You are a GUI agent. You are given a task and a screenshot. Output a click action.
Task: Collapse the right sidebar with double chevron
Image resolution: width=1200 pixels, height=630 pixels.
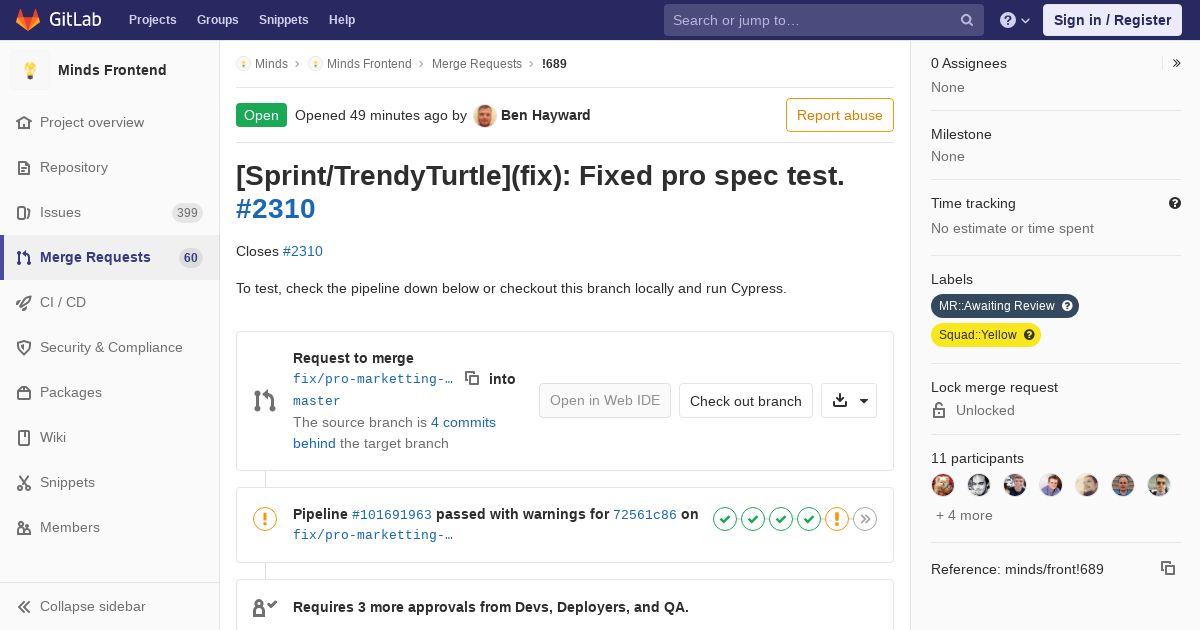click(1177, 63)
